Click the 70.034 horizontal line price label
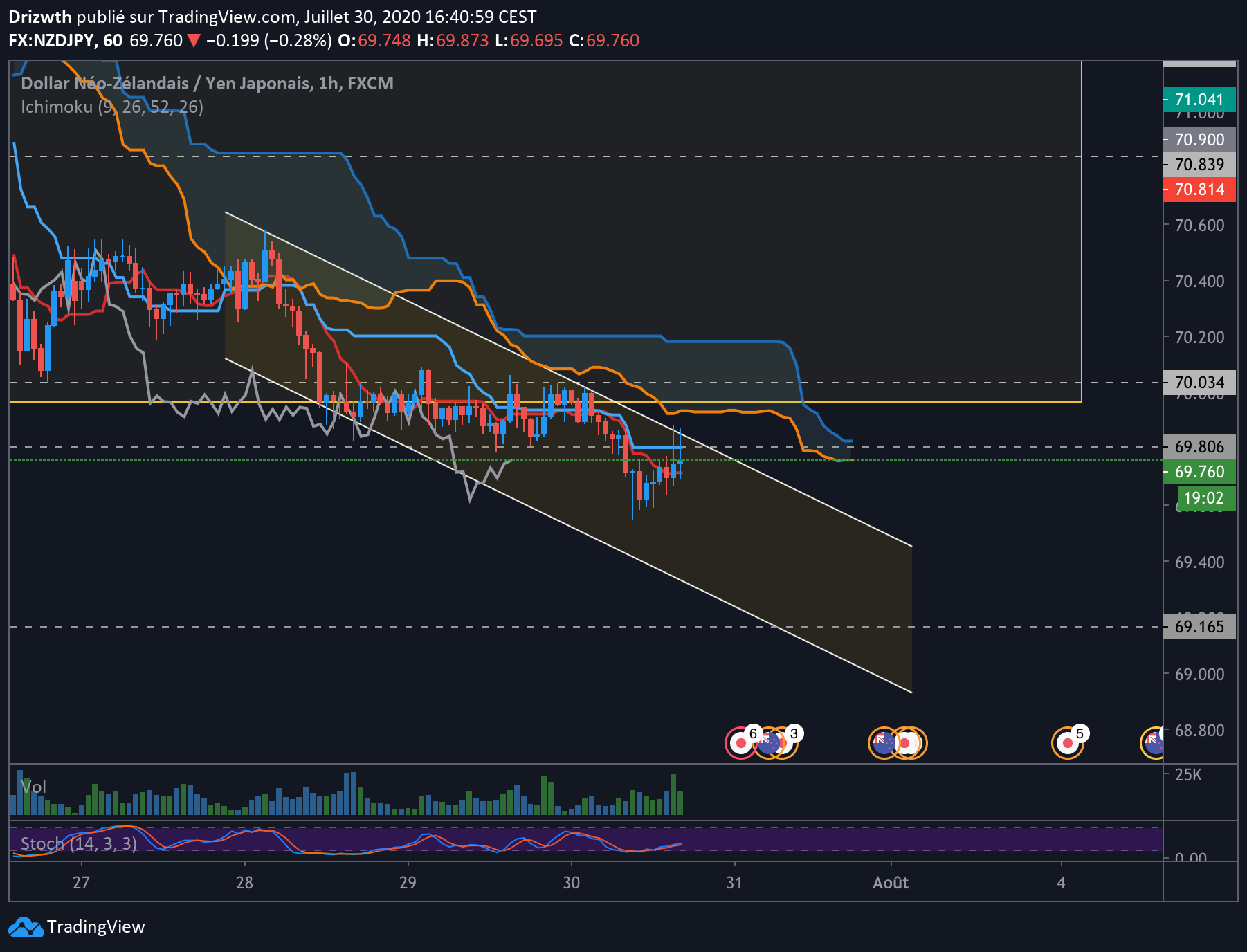1247x952 pixels. (x=1199, y=383)
